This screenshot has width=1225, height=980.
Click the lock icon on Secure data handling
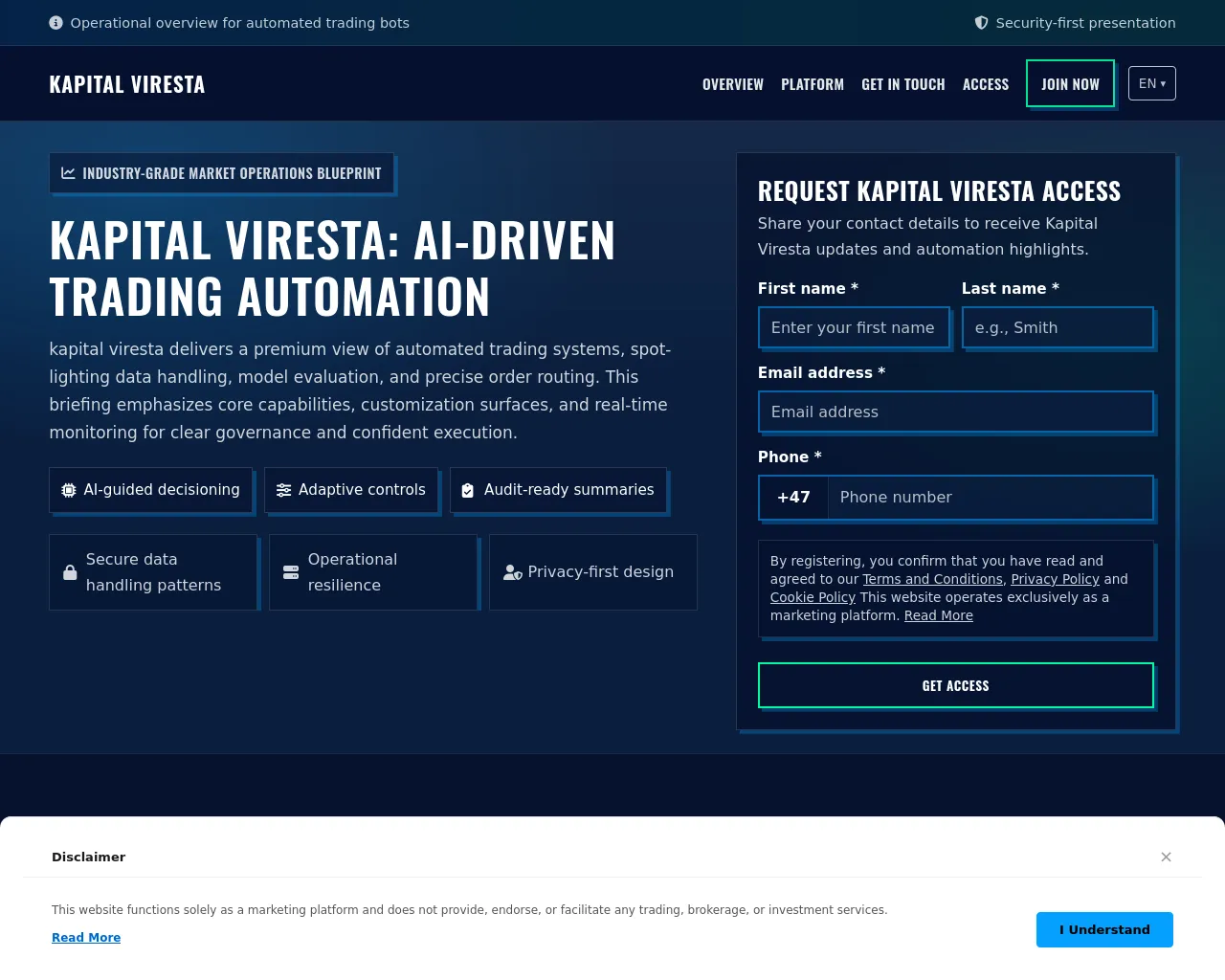tap(70, 572)
